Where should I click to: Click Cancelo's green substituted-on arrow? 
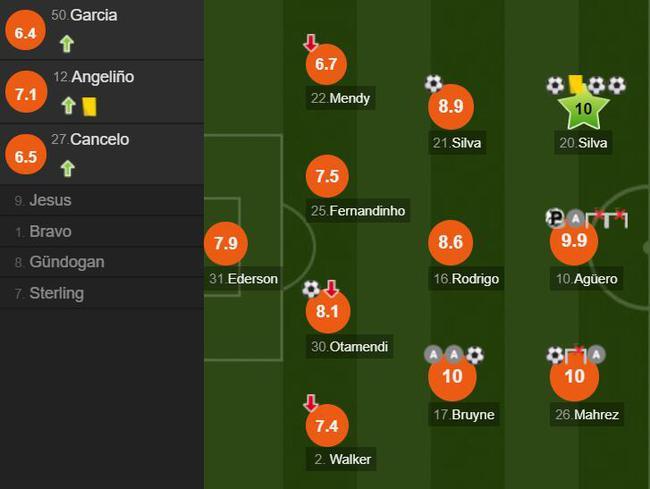click(68, 168)
